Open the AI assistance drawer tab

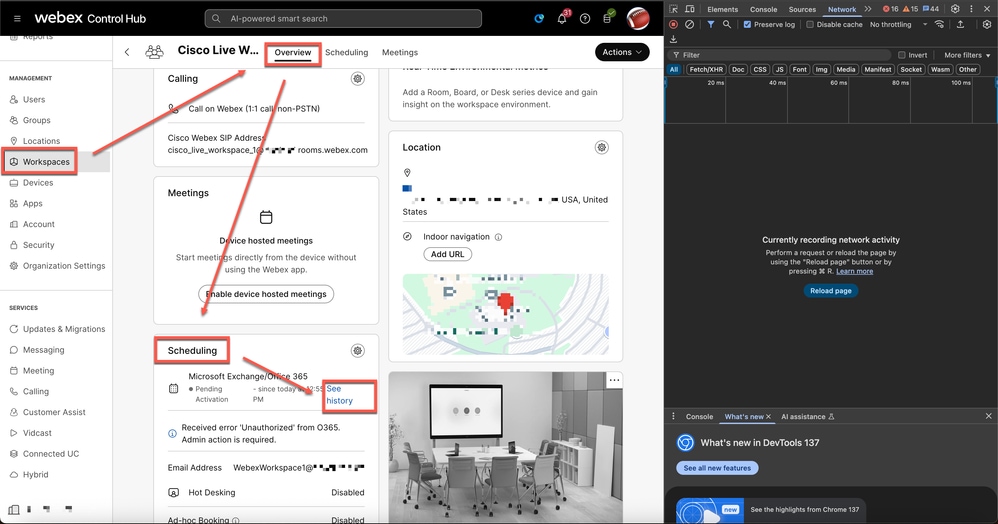(807, 416)
